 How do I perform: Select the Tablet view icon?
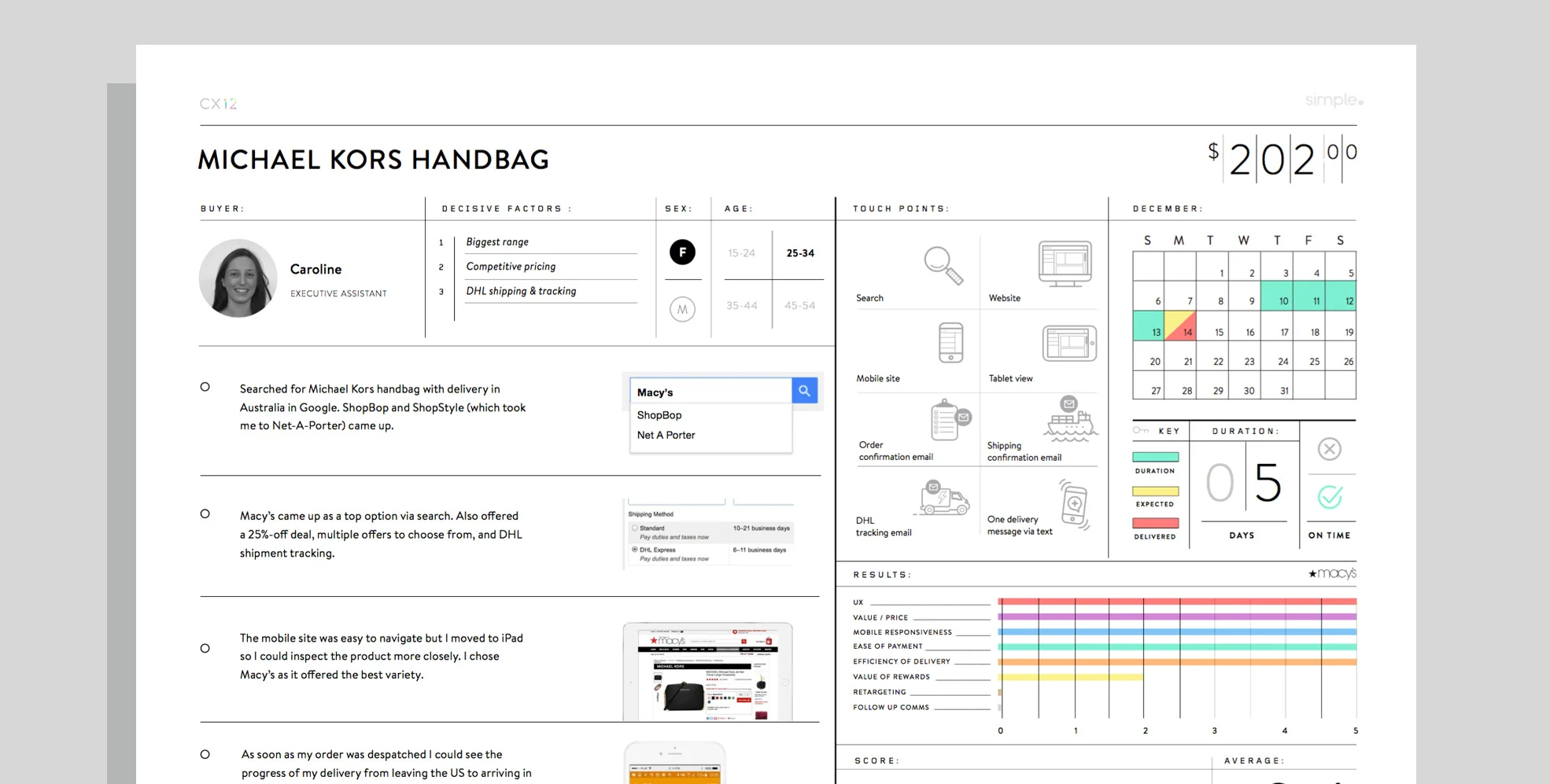tap(1069, 343)
